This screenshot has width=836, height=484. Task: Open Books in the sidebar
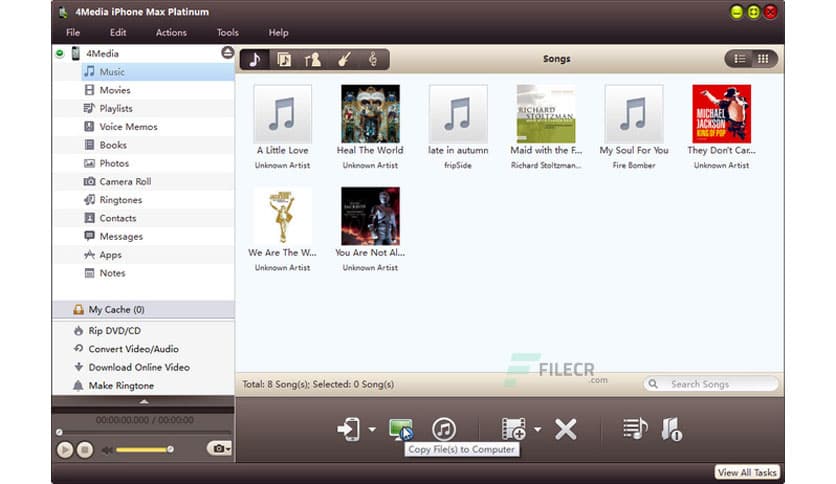tap(158, 145)
